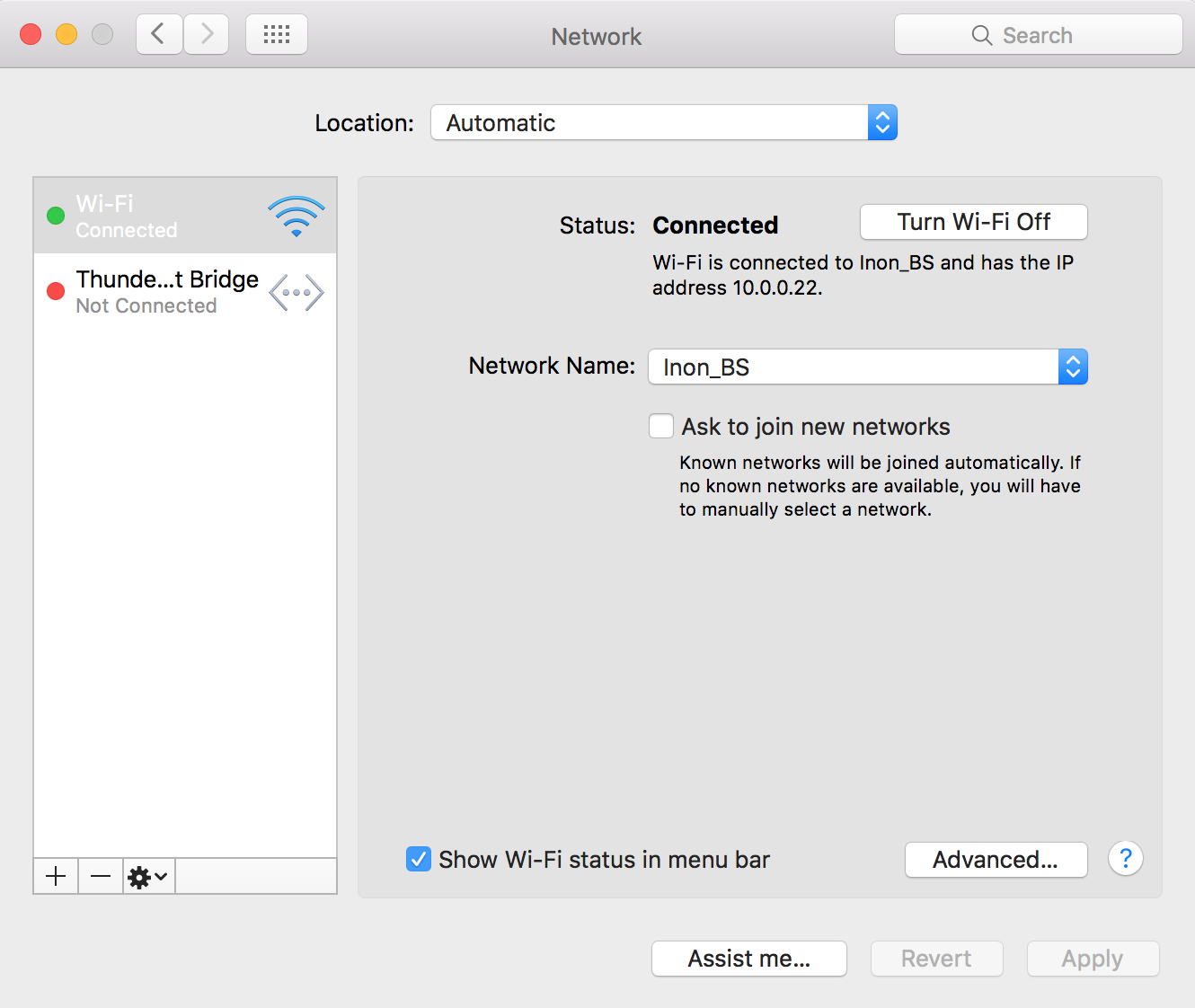Add a new network service with the plus icon
This screenshot has height=1008, width=1195.
(55, 876)
